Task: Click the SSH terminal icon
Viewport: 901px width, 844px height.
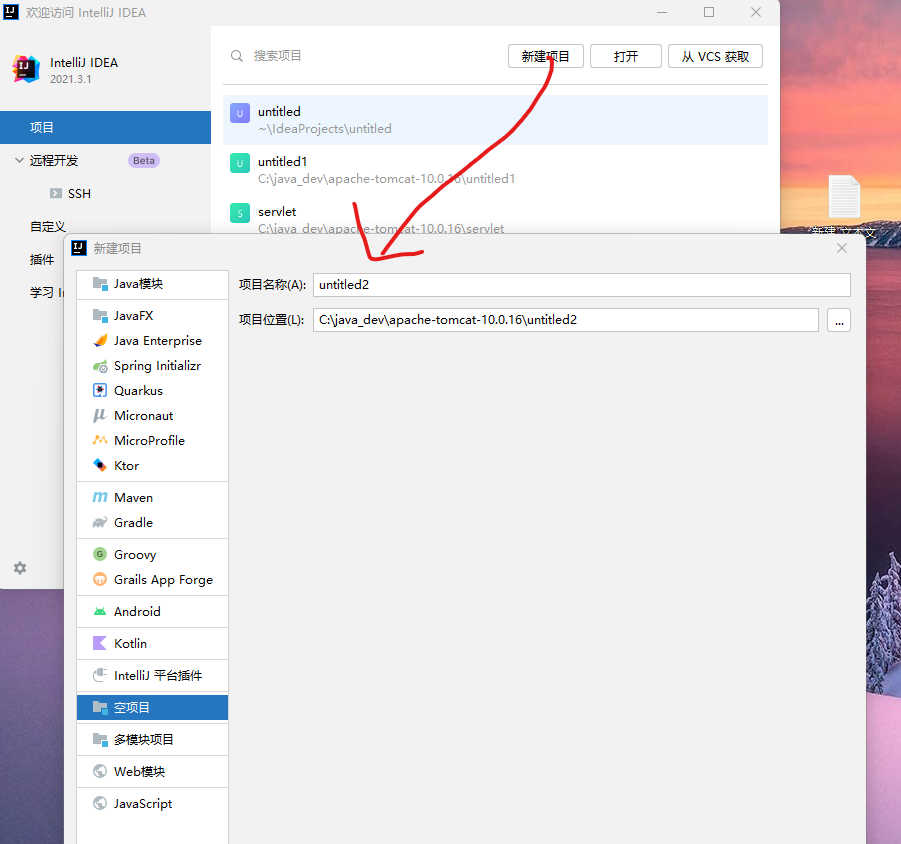Action: coord(56,193)
